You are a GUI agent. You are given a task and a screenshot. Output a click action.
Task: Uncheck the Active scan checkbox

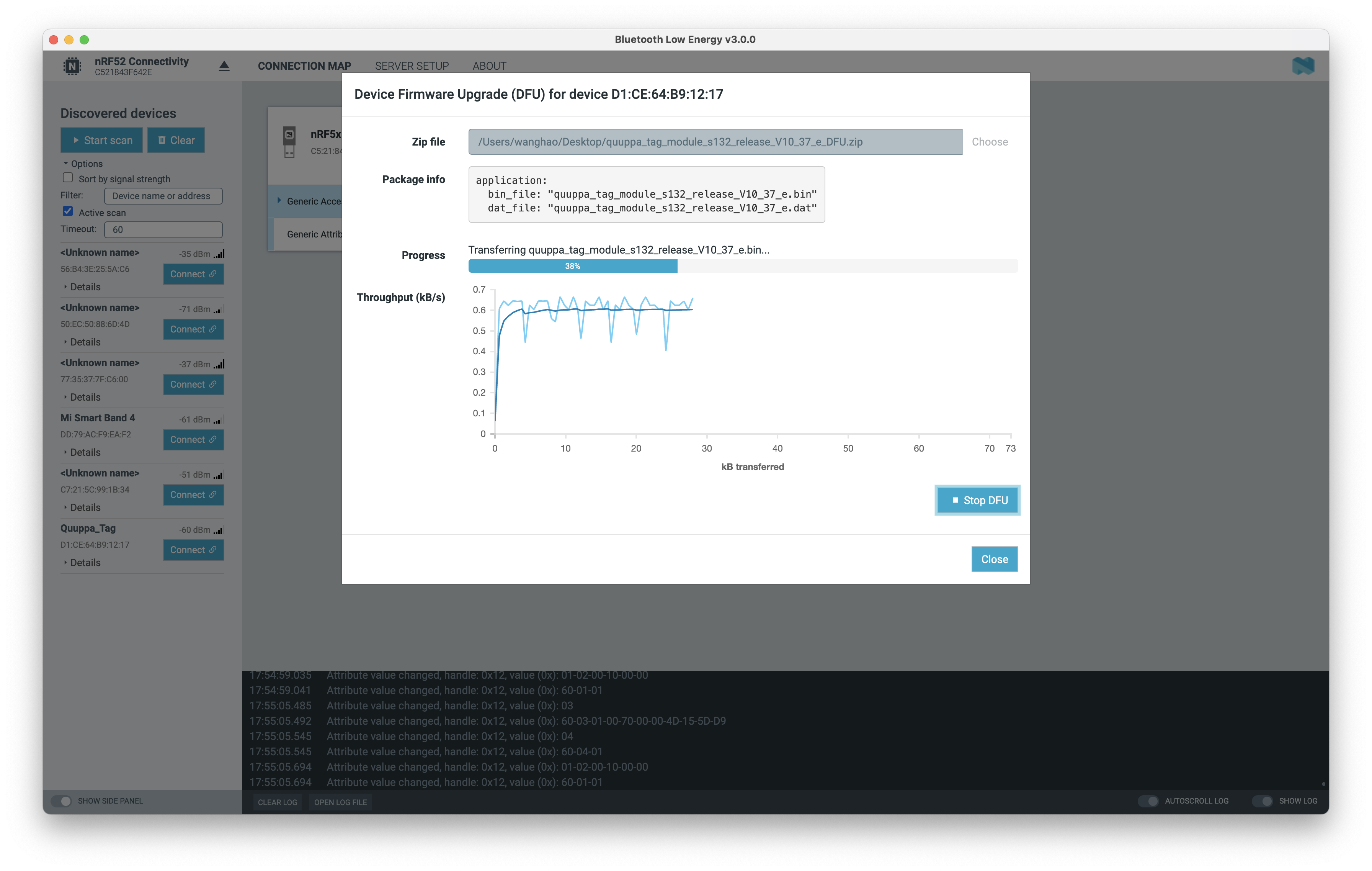[68, 211]
